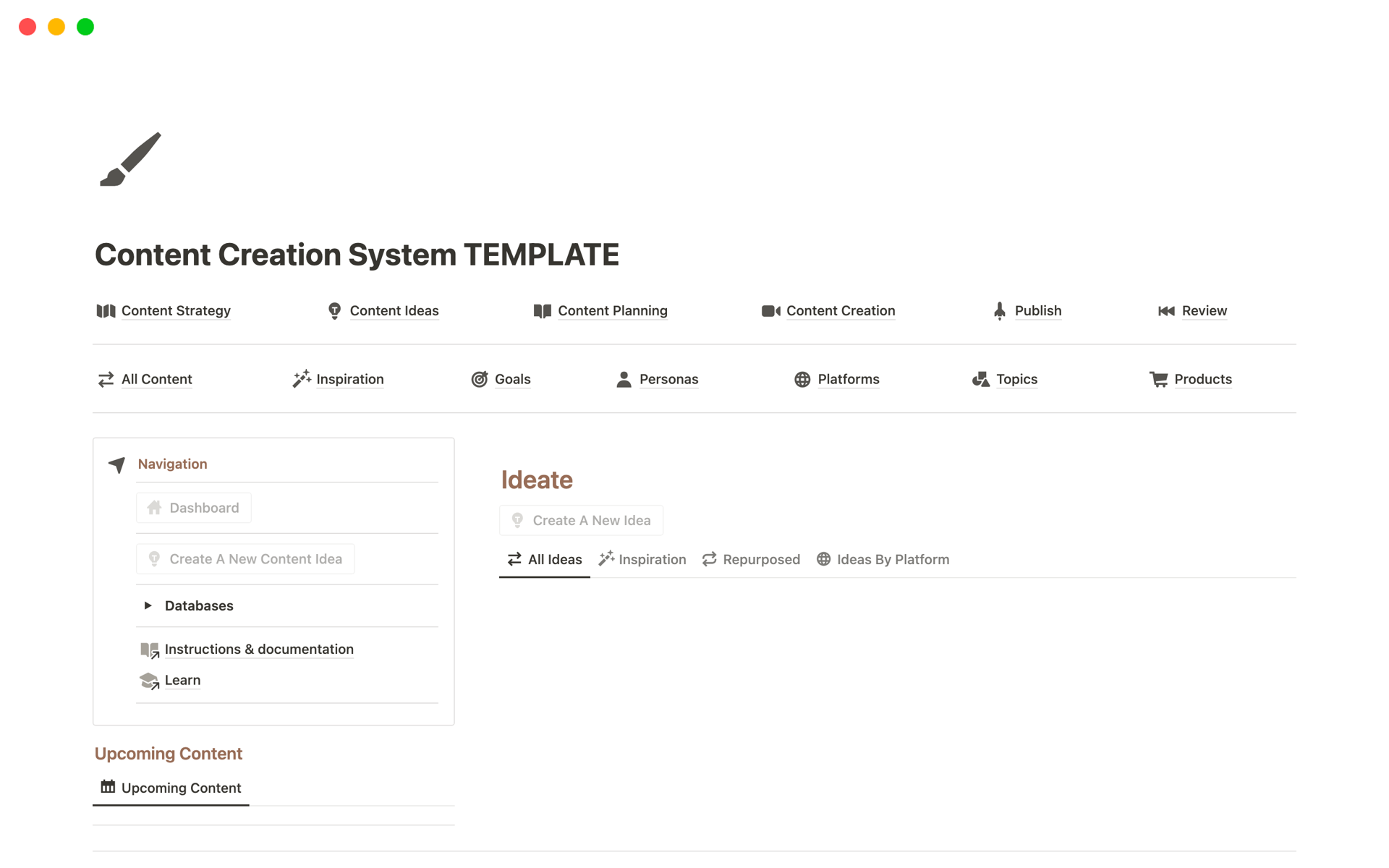The image size is (1389, 868).
Task: Click the rewind icon next to Review
Action: coord(1165,310)
